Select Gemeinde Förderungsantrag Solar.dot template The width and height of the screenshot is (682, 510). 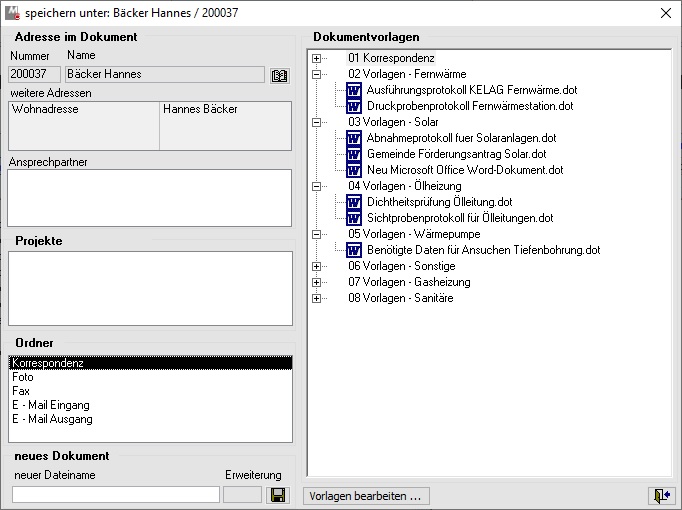456,154
